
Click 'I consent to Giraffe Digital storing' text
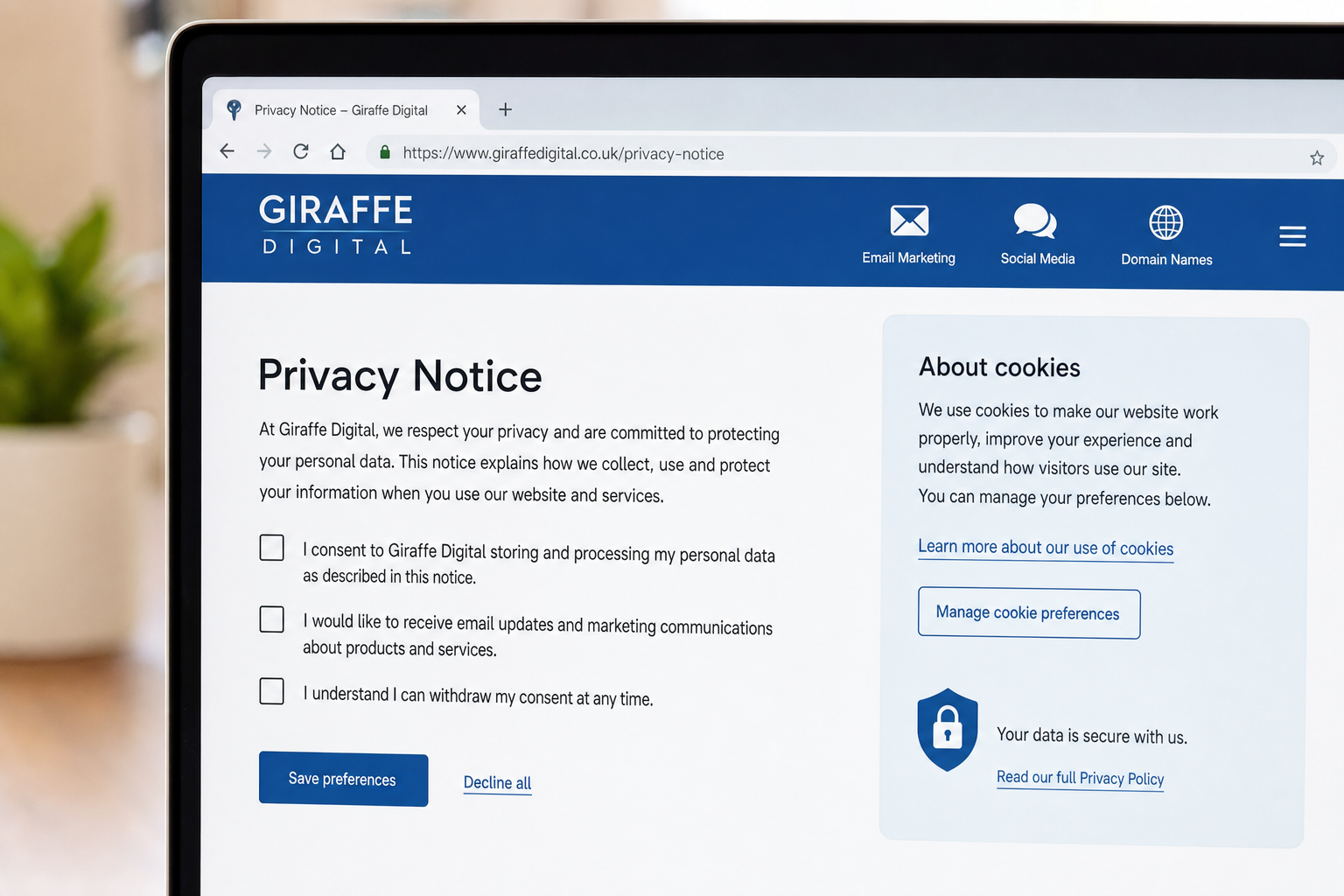pyautogui.click(x=539, y=563)
